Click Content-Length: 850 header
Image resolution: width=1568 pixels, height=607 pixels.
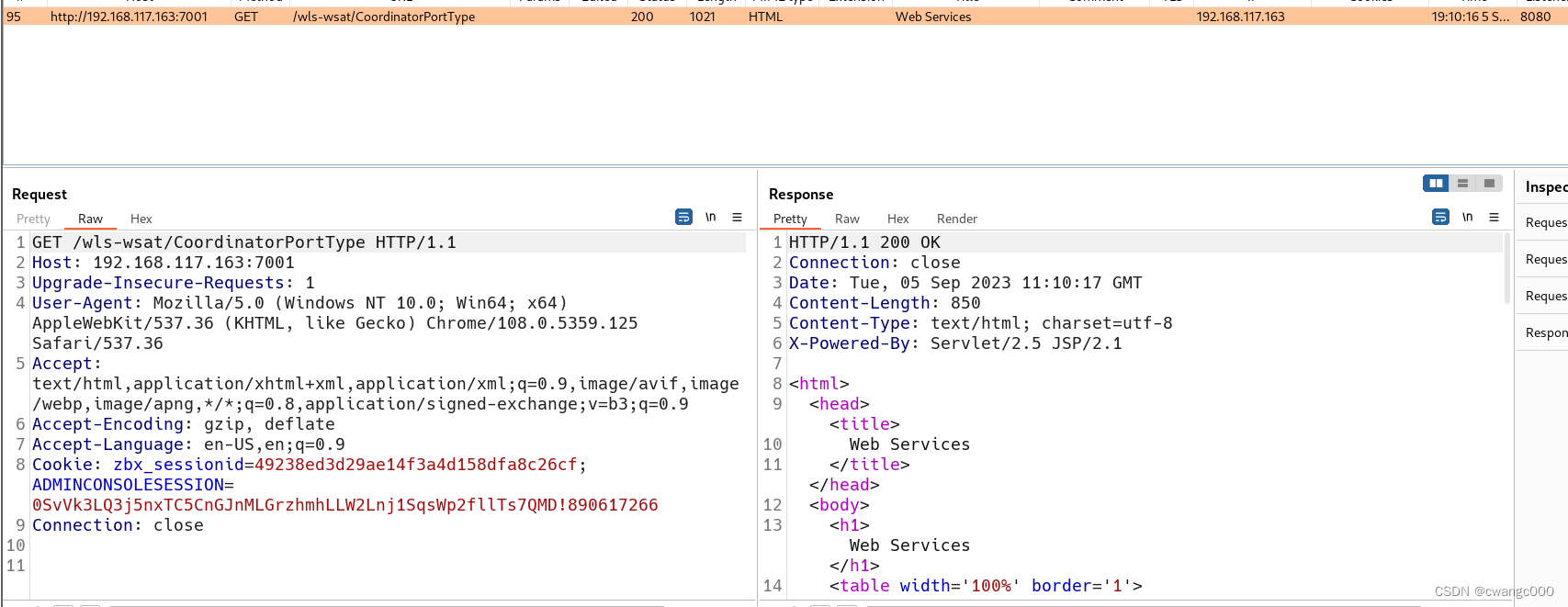coord(885,303)
